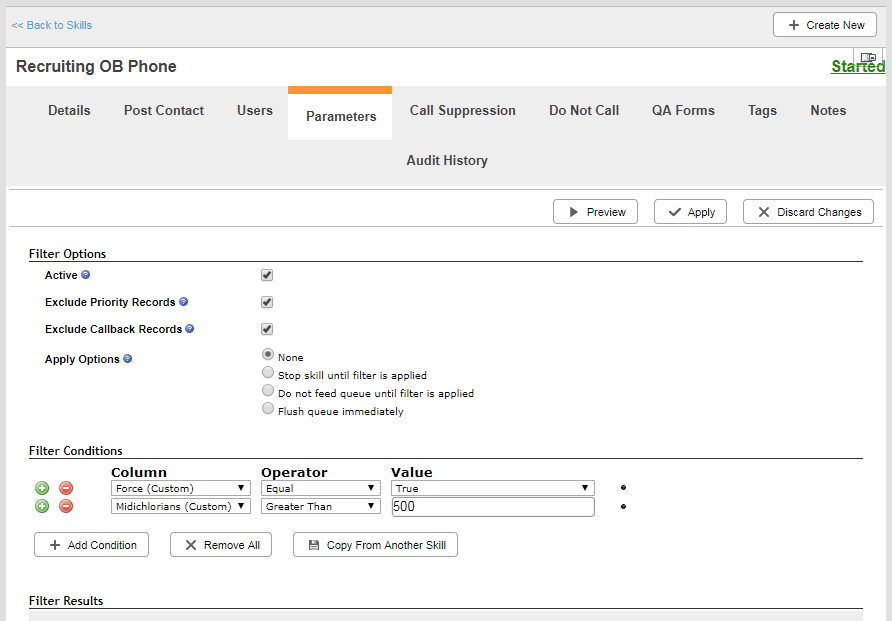Click red remove icon in Force row
Screen dimensions: 892x621
[66, 488]
